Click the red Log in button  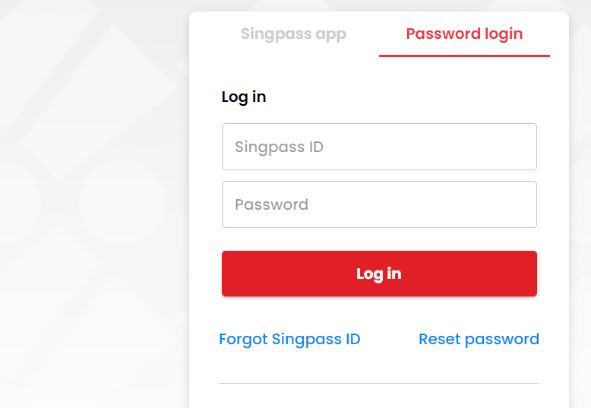click(x=379, y=274)
